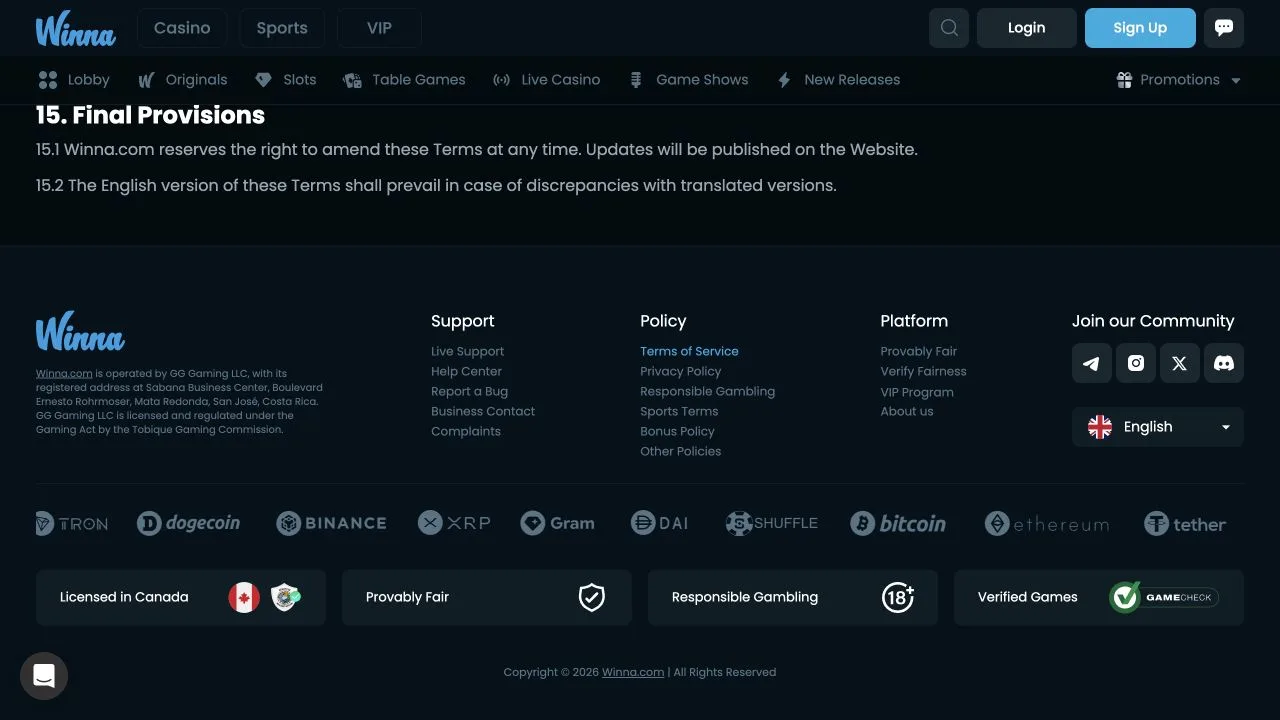The width and height of the screenshot is (1280, 720).
Task: Click the bitcoin logo in the footer
Action: (898, 523)
